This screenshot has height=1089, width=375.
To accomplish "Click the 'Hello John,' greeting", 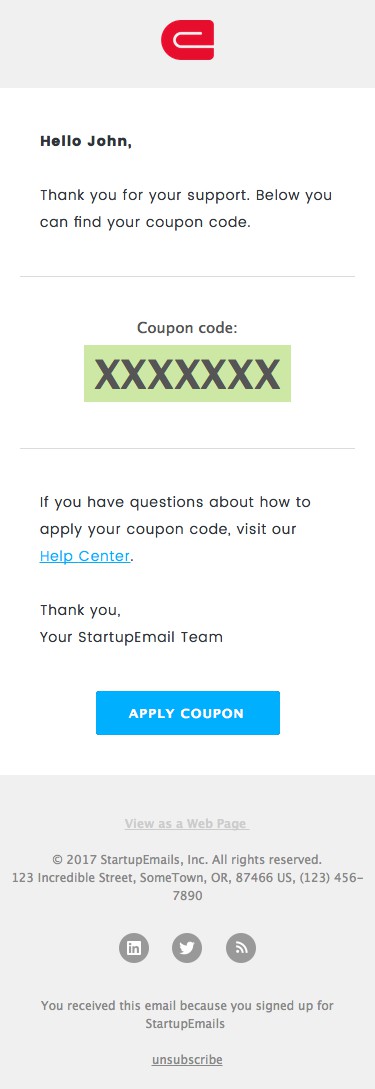I will [86, 142].
